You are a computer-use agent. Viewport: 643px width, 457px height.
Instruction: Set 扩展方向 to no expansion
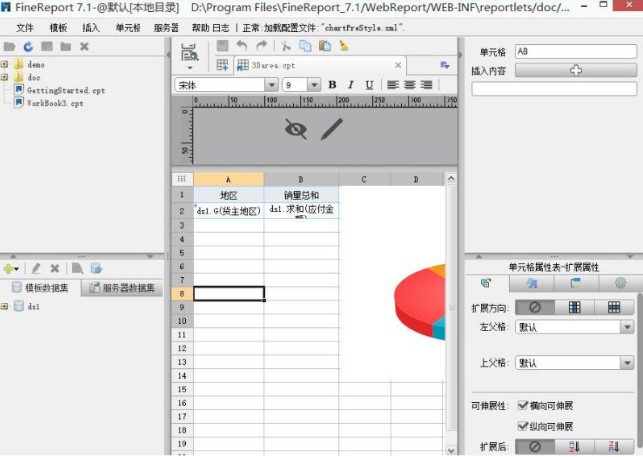535,307
